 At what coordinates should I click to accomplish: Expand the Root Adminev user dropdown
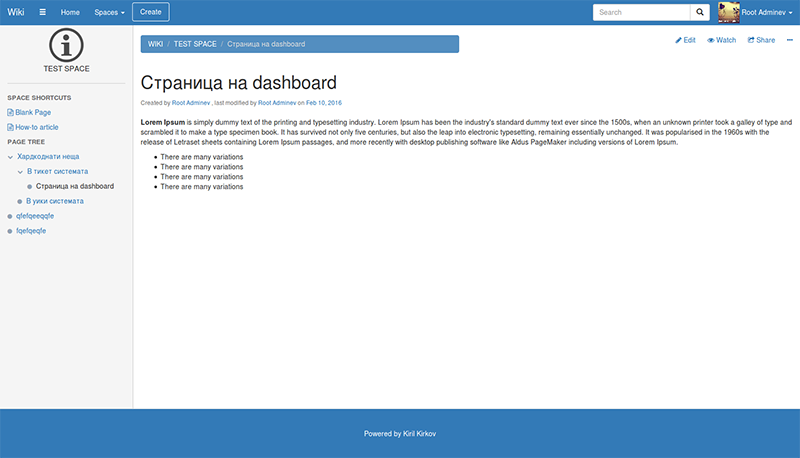767,13
